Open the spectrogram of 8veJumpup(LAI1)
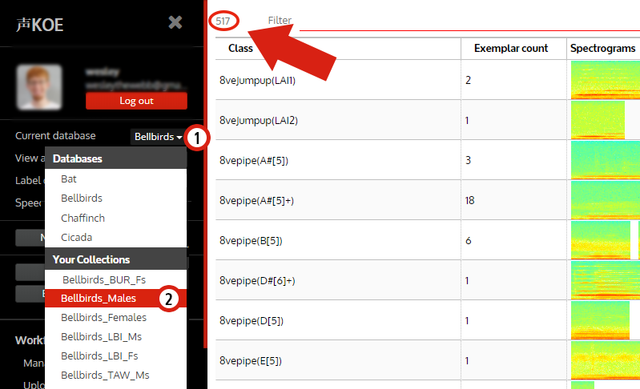 tap(605, 80)
